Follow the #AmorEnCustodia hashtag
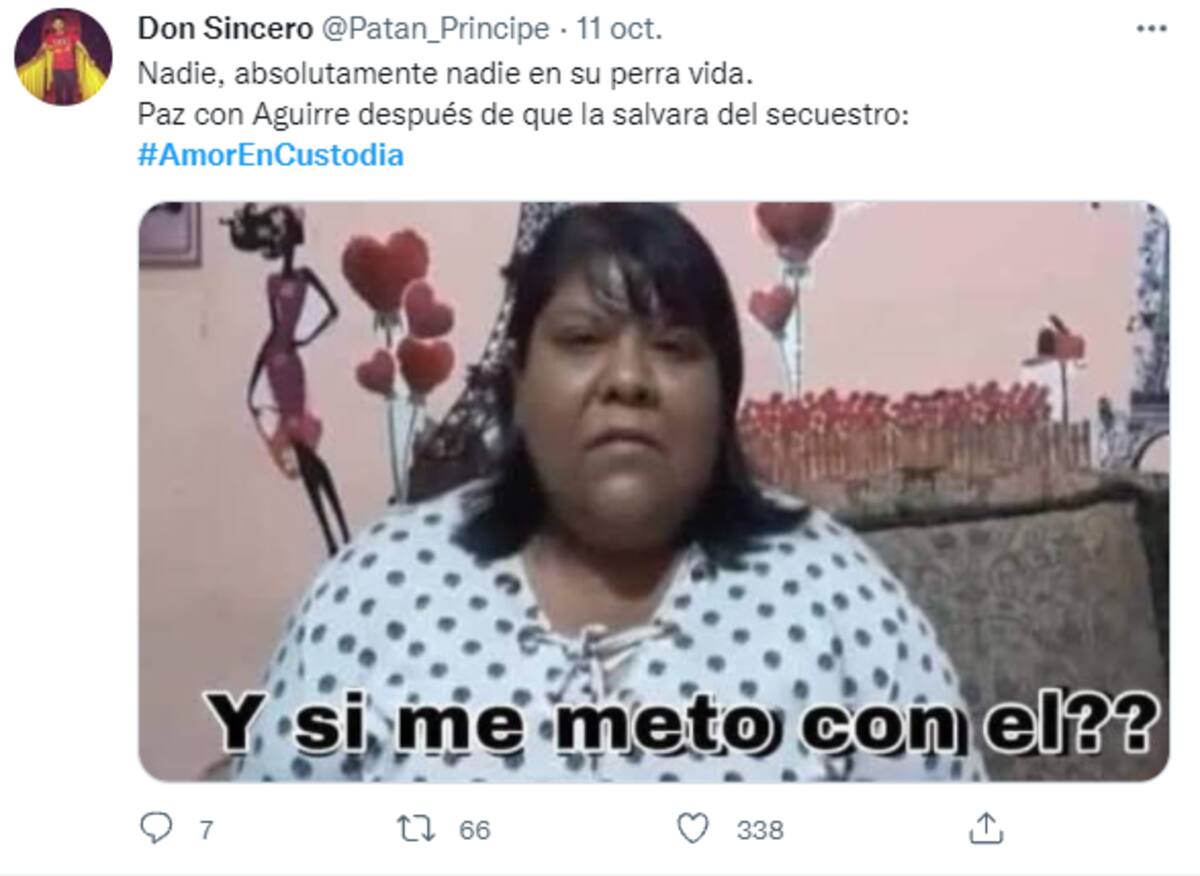1200x876 pixels. 270,156
